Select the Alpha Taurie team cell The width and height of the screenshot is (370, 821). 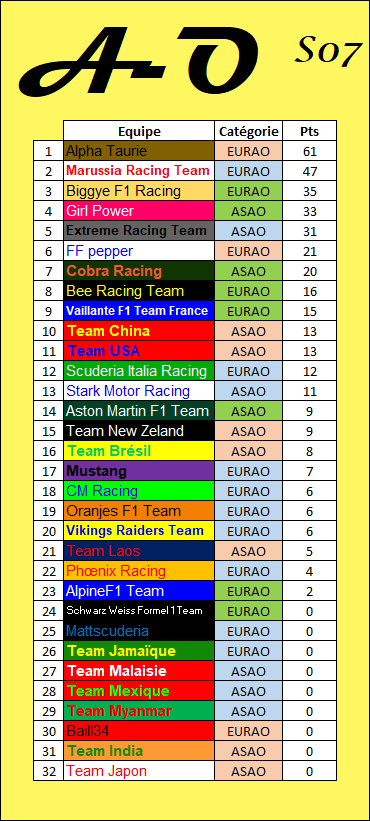[x=139, y=151]
